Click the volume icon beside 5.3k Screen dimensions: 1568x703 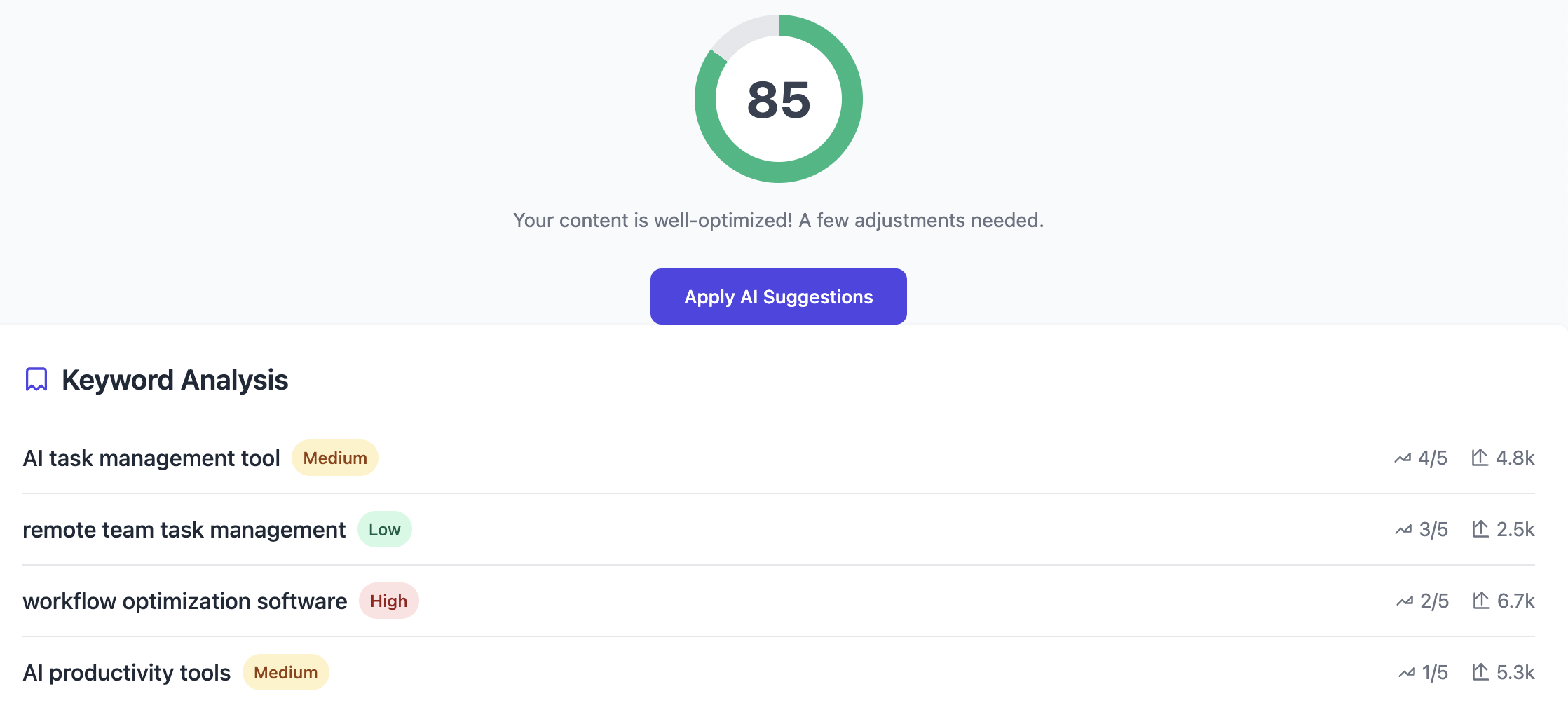[x=1480, y=672]
